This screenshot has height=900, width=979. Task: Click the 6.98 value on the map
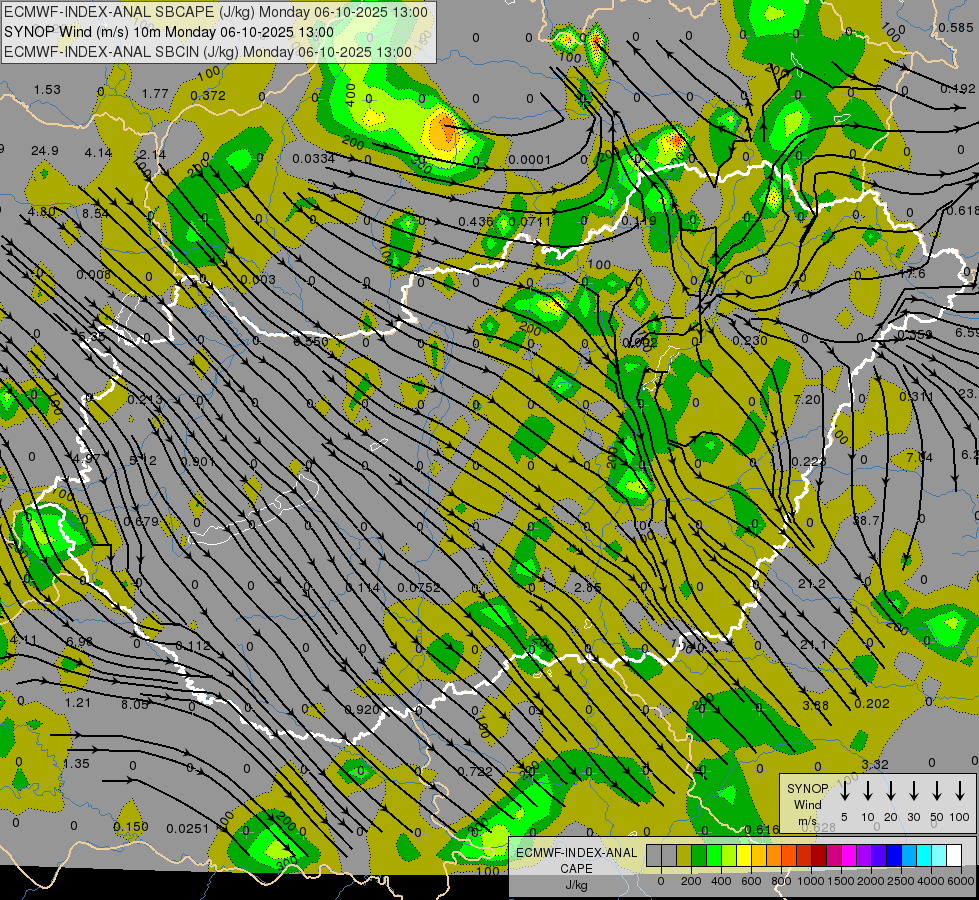pos(79,641)
